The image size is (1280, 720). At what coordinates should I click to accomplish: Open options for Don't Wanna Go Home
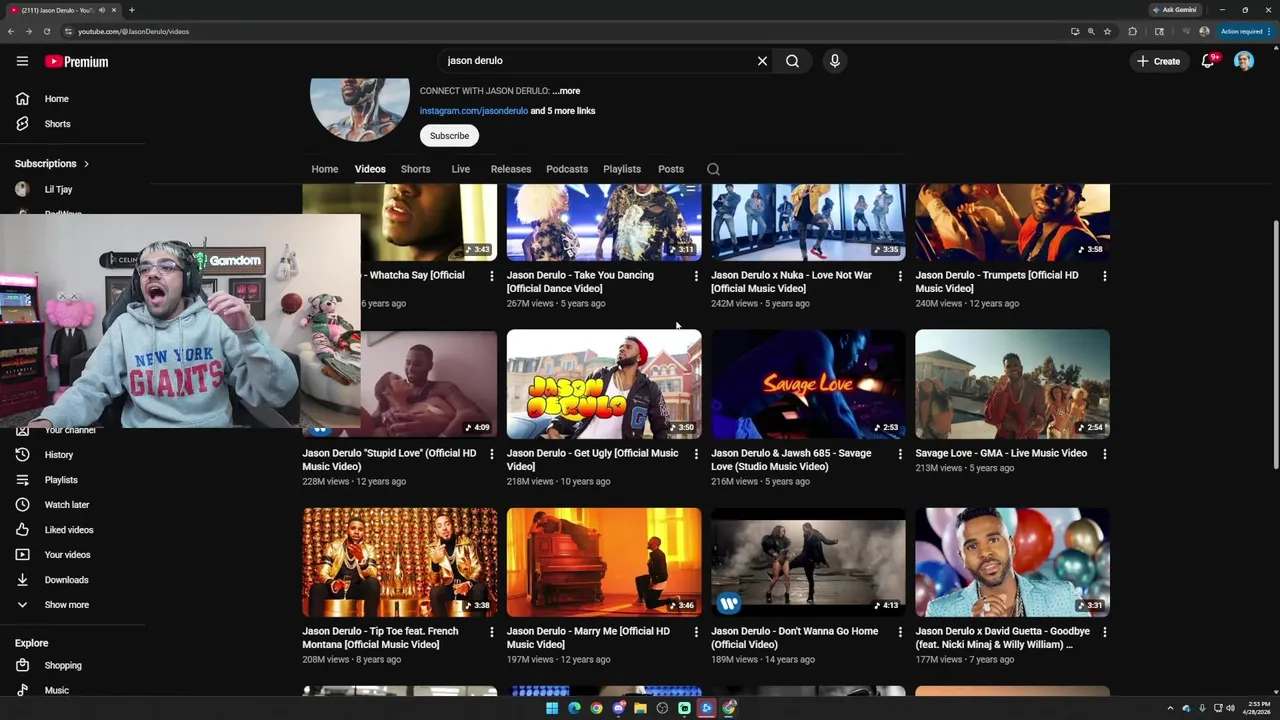[900, 632]
